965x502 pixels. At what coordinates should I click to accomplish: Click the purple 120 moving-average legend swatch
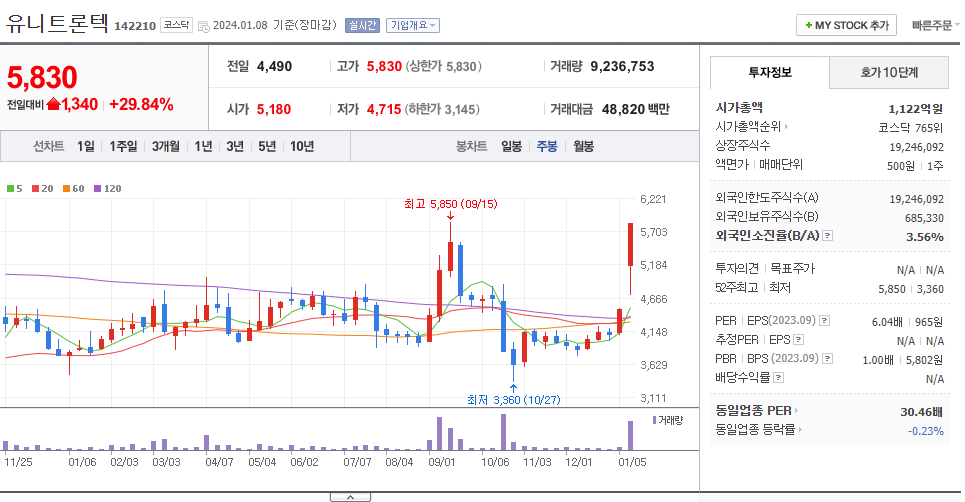(x=97, y=189)
